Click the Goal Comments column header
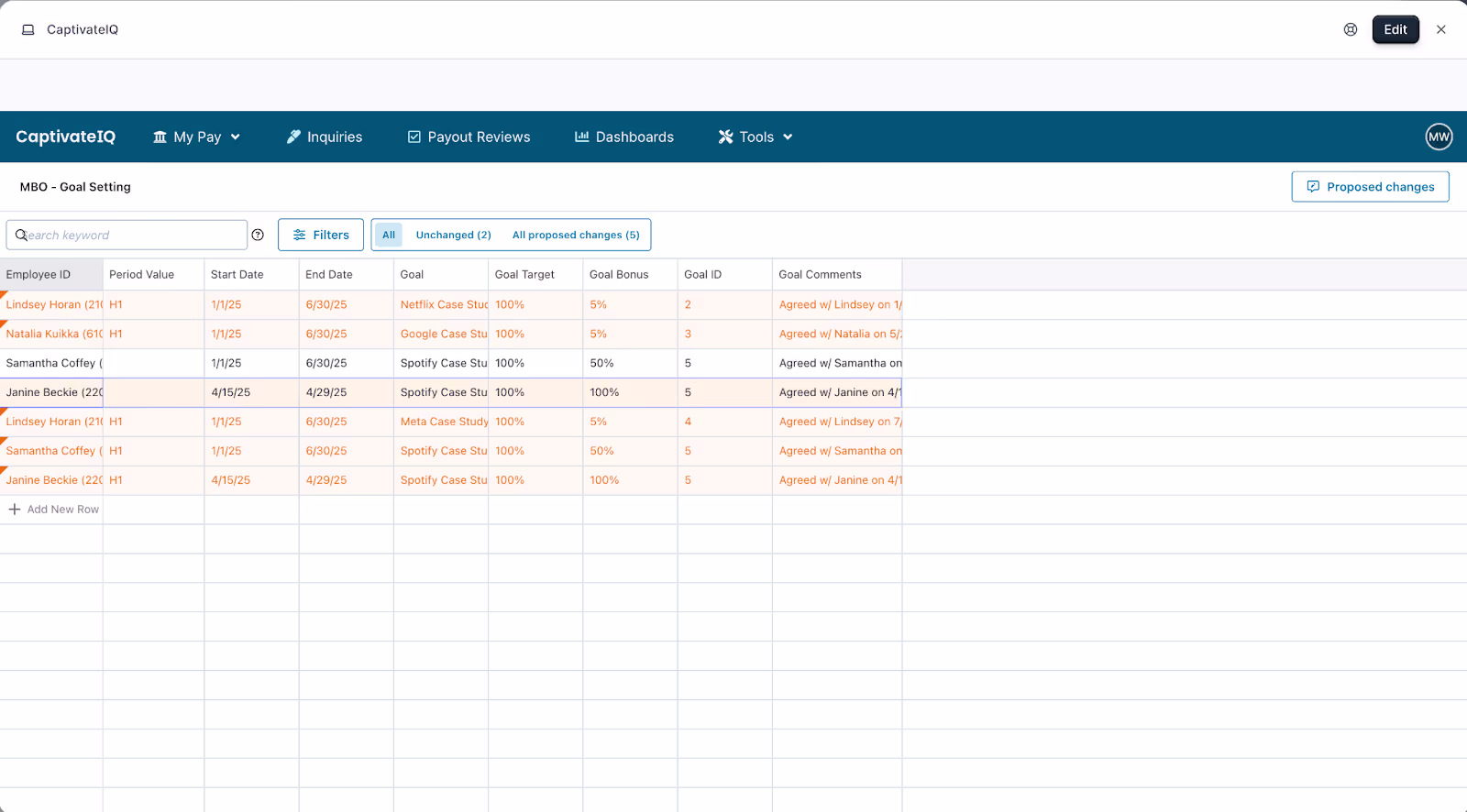 [837, 275]
